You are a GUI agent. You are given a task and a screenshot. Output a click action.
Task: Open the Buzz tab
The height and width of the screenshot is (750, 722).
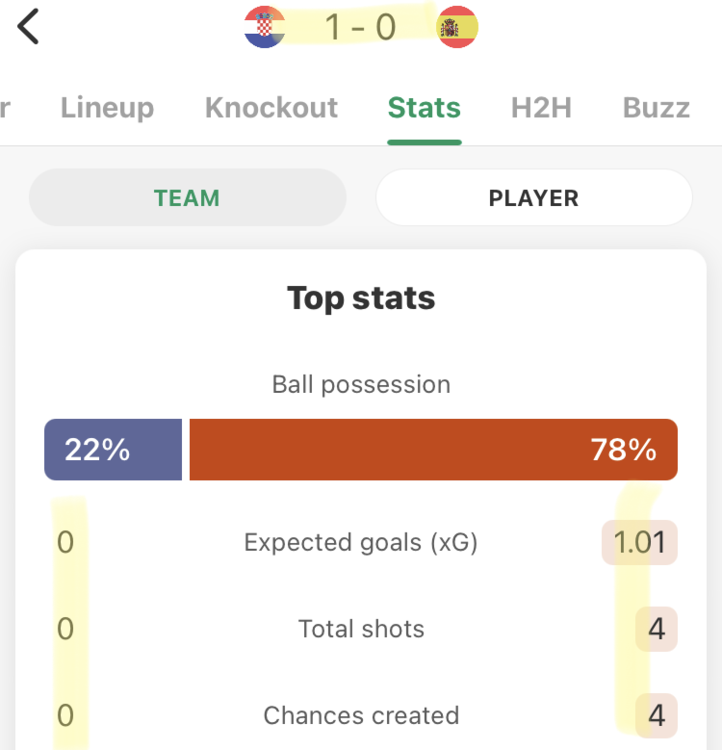pyautogui.click(x=656, y=108)
